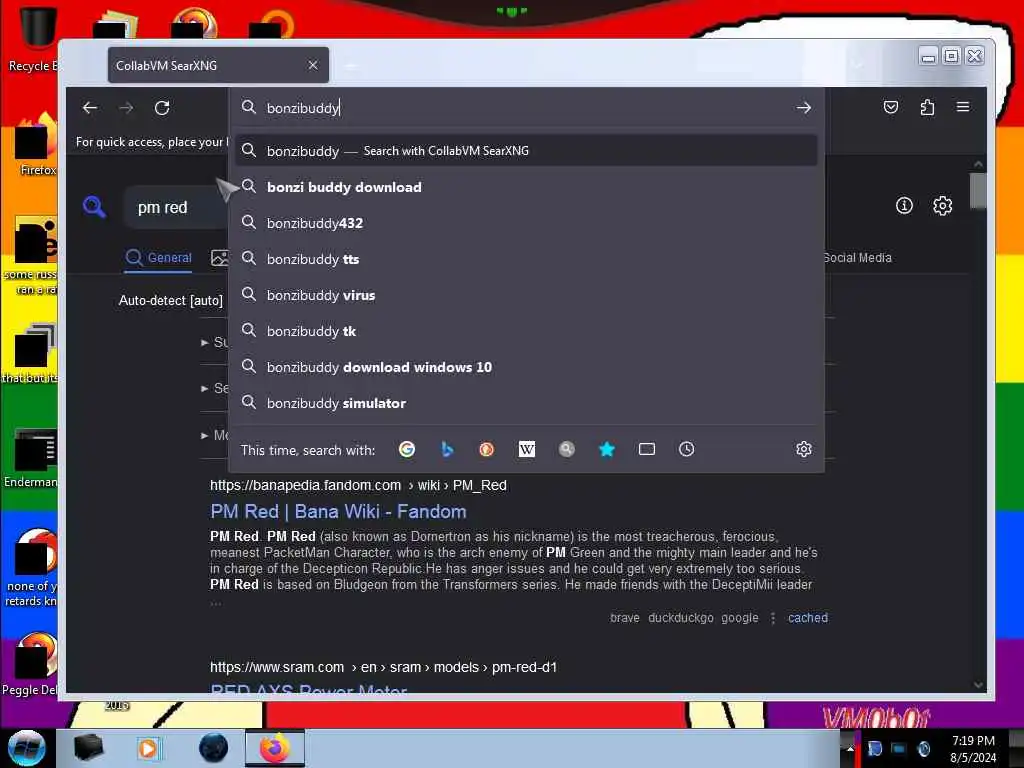
Task: Open the extensions puzzle icon
Action: (x=927, y=107)
